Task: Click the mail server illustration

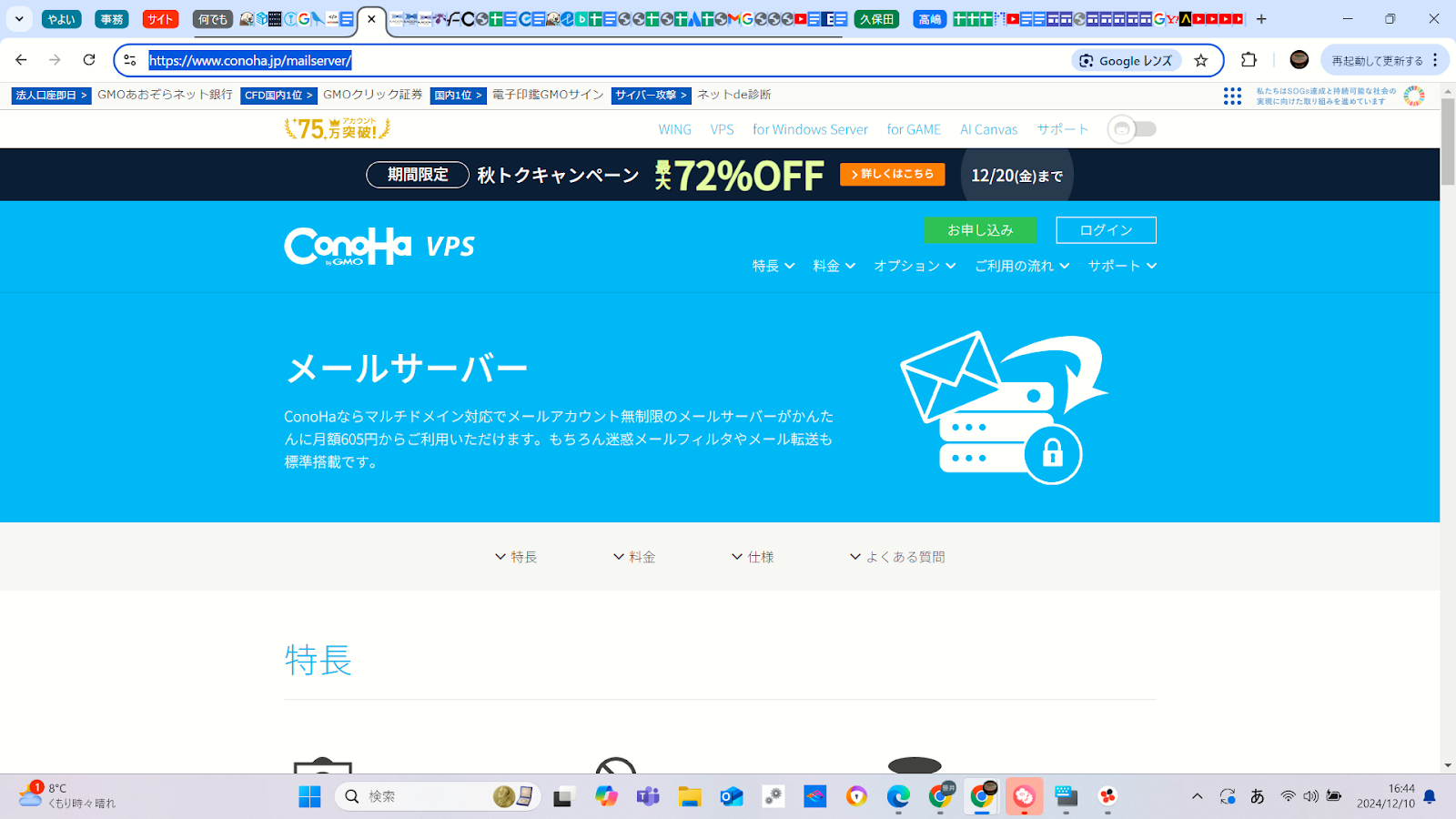Action: pos(1004,408)
